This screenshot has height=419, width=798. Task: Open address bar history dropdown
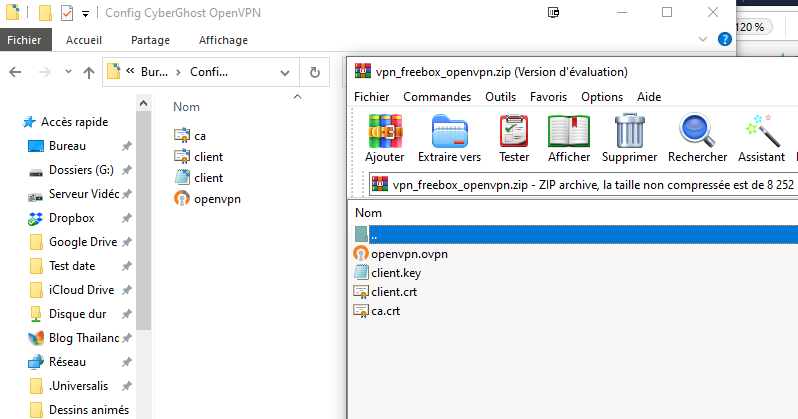(285, 73)
